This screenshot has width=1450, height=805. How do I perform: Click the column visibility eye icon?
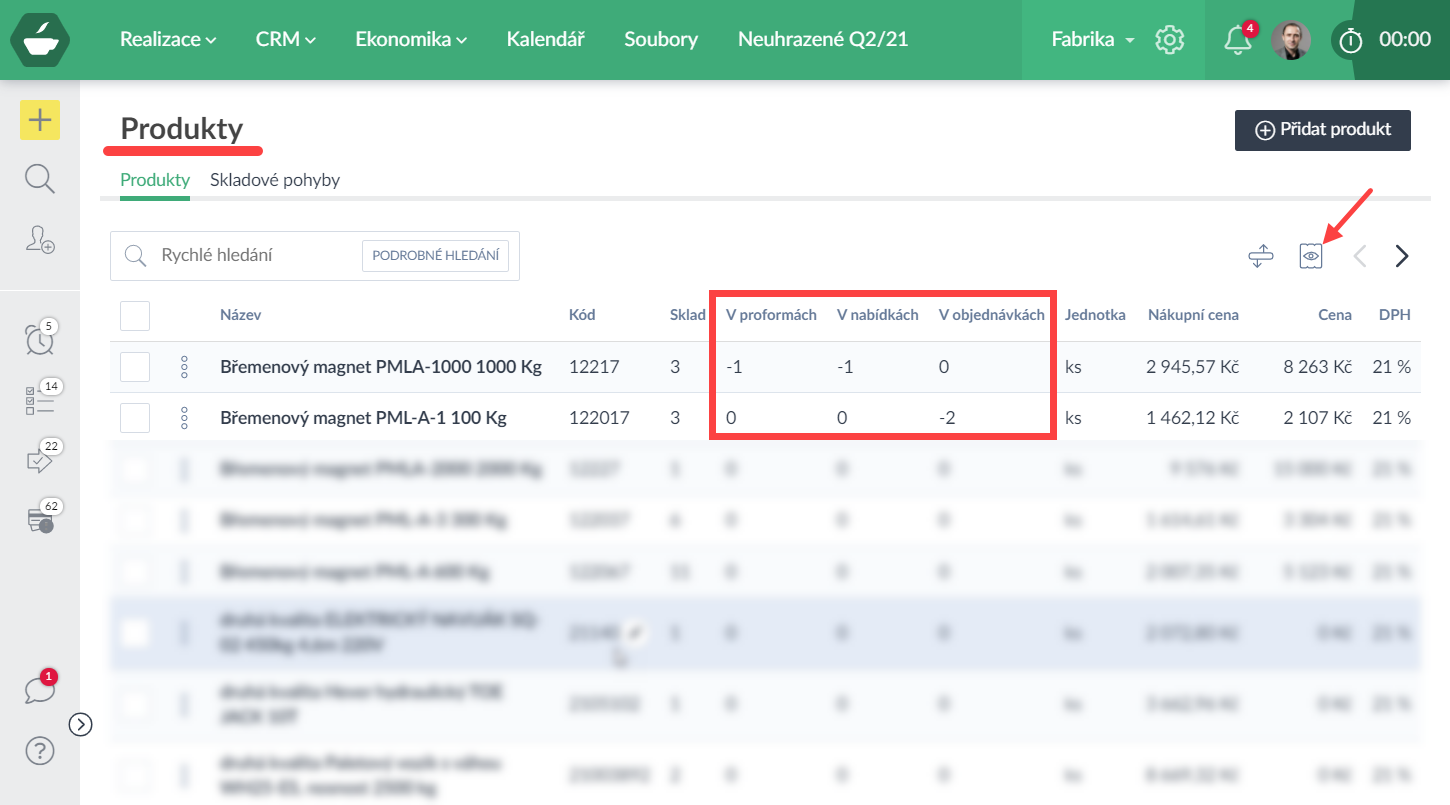coord(1311,256)
